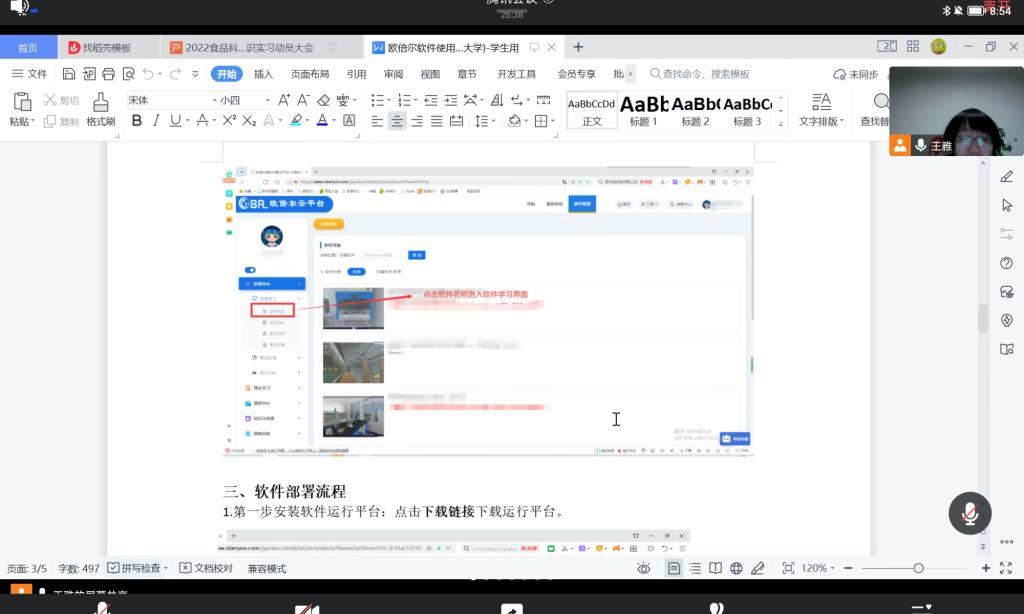Click the command search box (查找命令)
This screenshot has height=614, width=1024.
pos(705,74)
